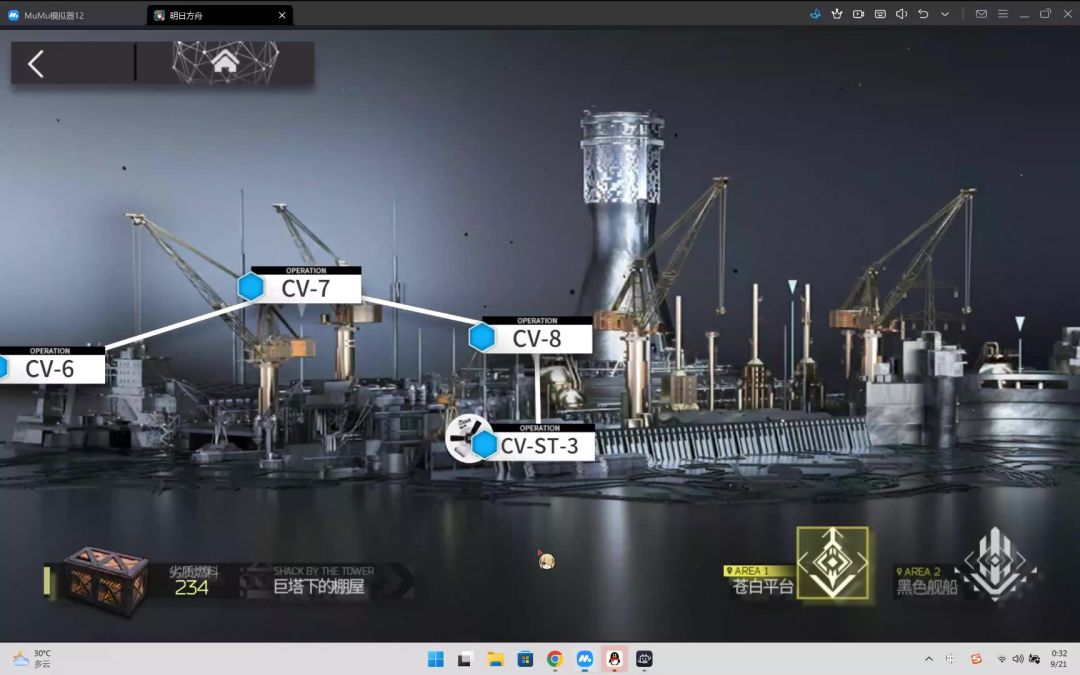Open the weather widget on taskbar

32,658
